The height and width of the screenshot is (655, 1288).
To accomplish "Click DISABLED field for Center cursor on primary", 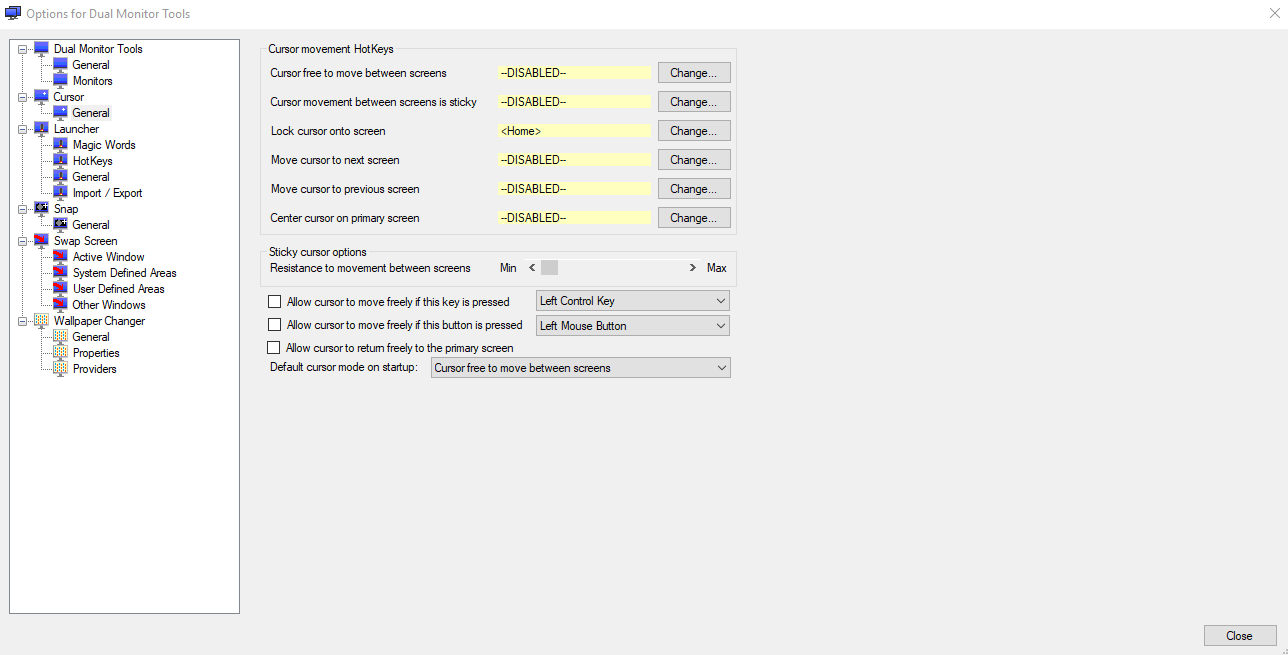I will (x=574, y=218).
